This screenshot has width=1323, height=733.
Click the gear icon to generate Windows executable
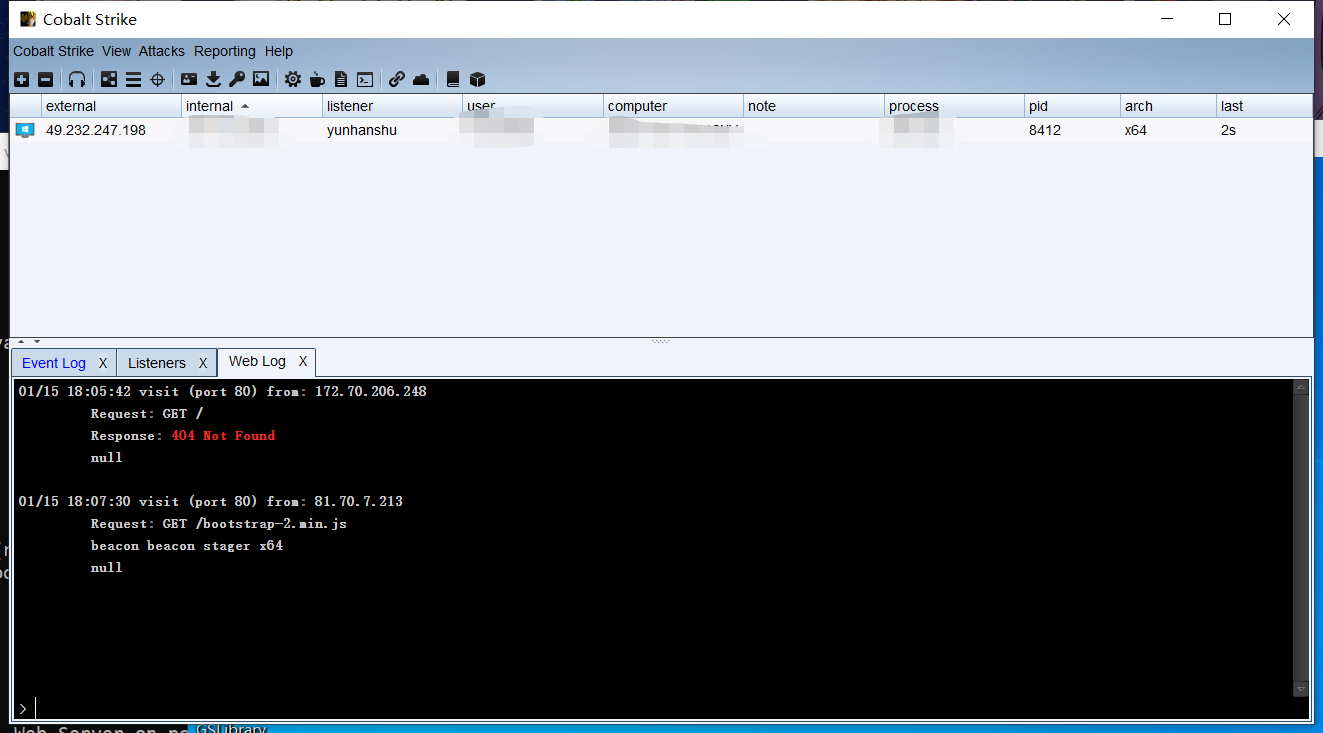pos(293,79)
